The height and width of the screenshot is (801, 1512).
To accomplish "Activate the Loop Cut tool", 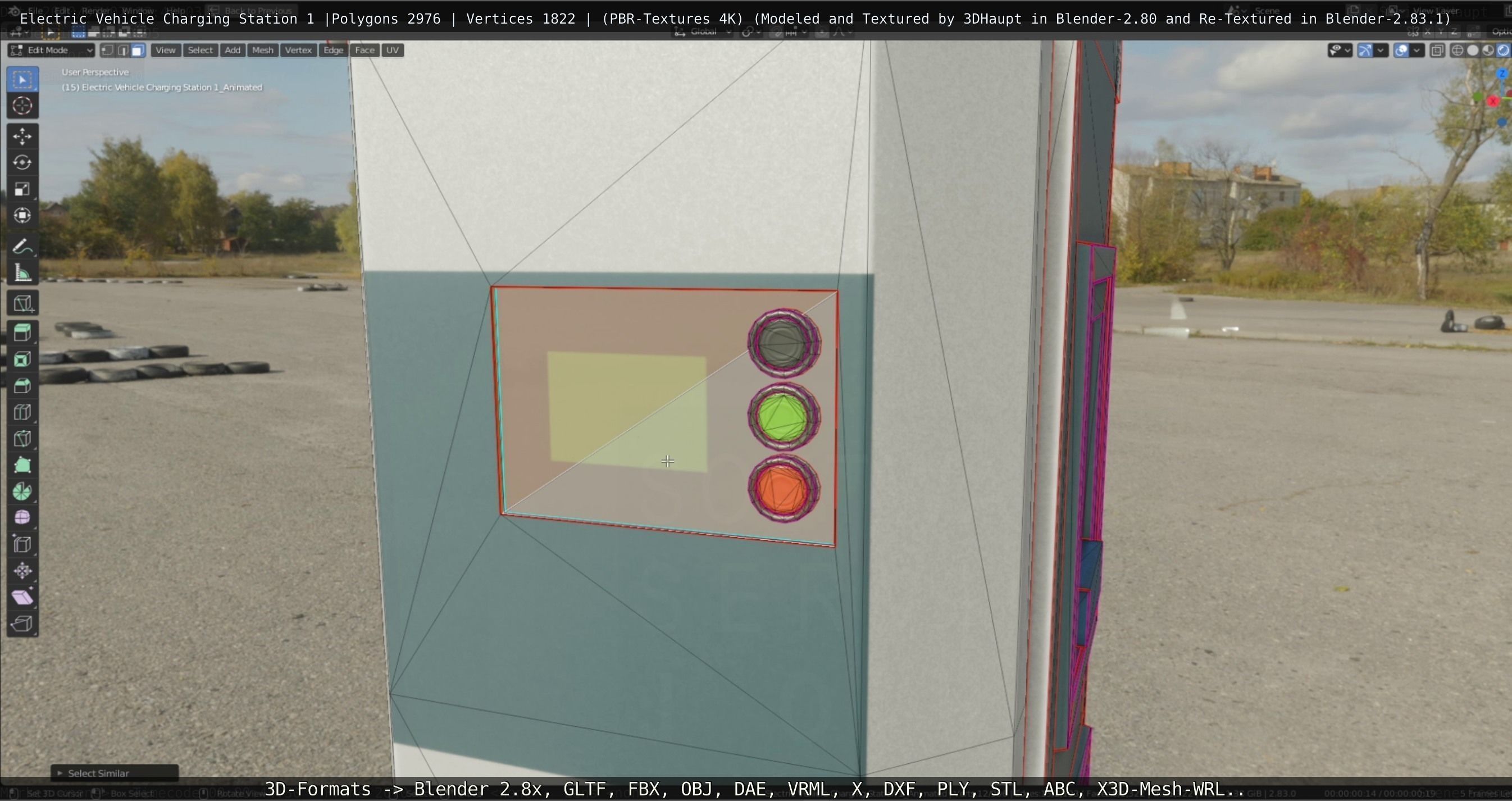I will click(22, 412).
